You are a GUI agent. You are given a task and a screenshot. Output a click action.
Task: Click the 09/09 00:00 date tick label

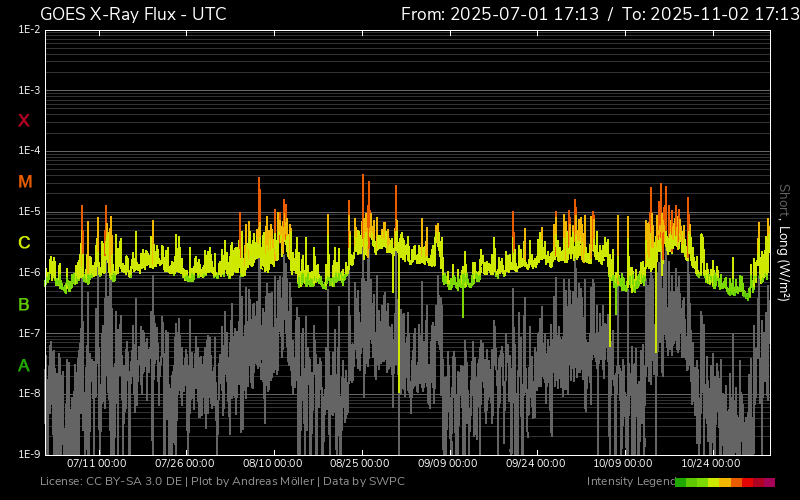[448, 464]
